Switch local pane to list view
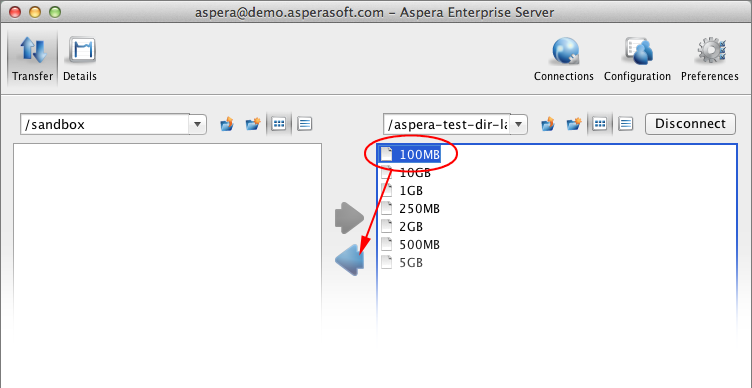The height and width of the screenshot is (388, 752). click(305, 124)
